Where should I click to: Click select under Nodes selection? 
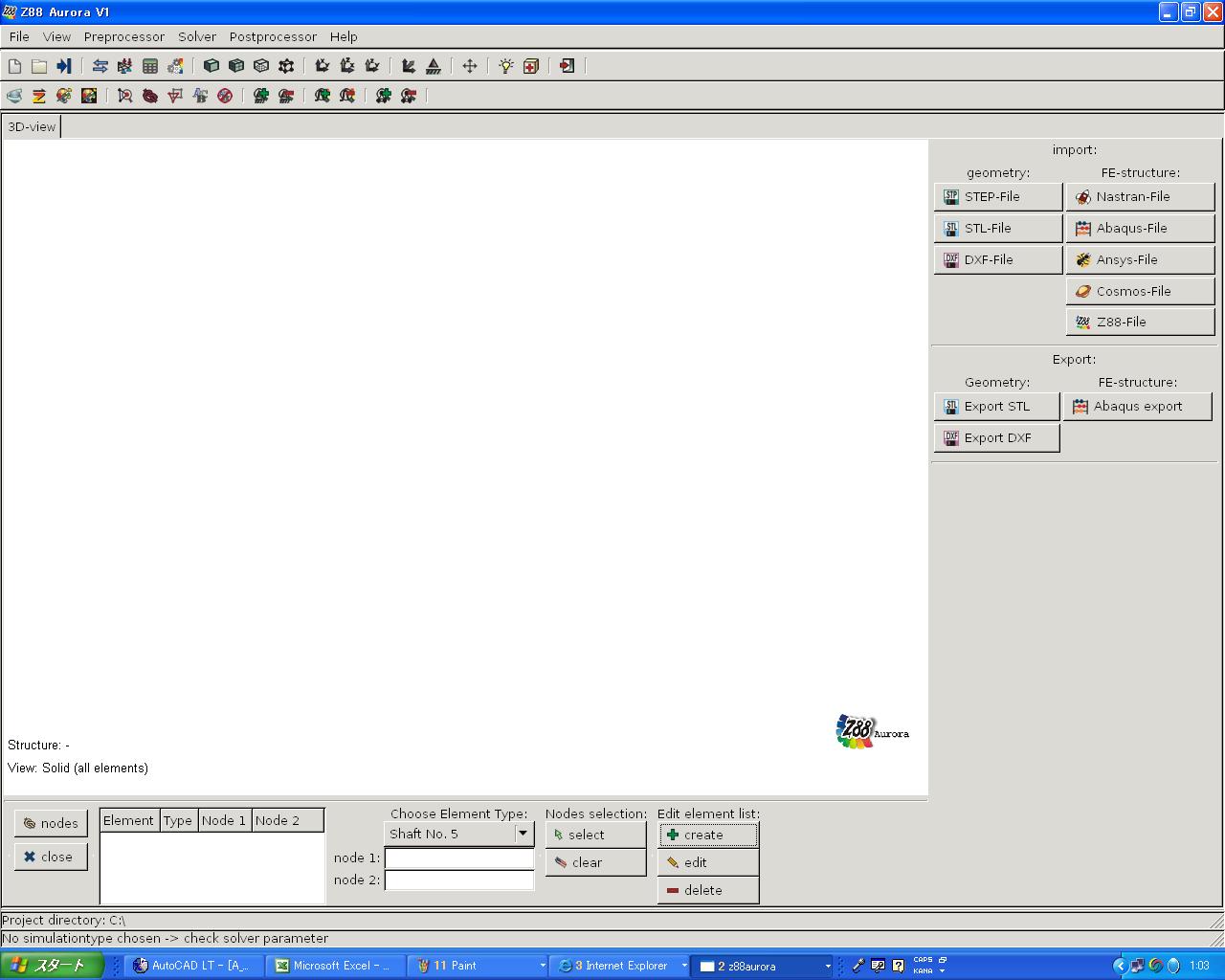(595, 835)
